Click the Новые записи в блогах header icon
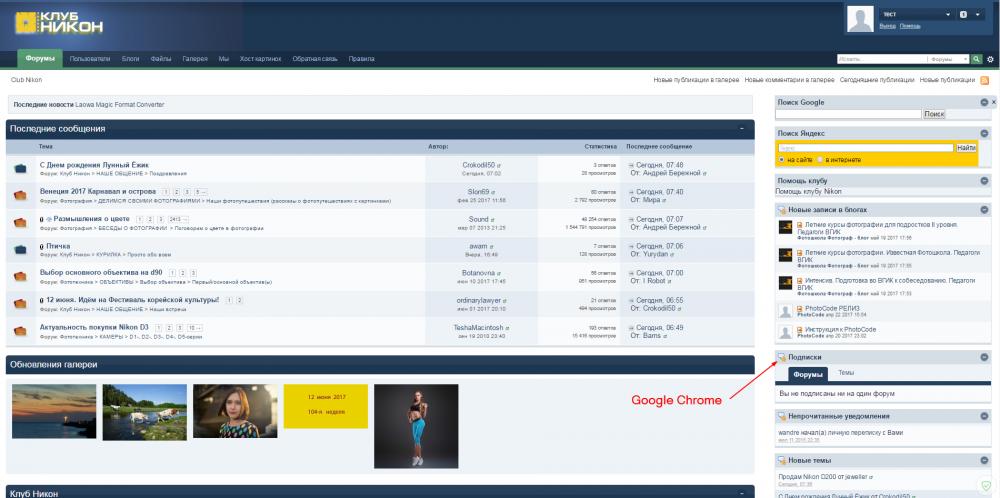This screenshot has width=1000, height=498. point(782,210)
